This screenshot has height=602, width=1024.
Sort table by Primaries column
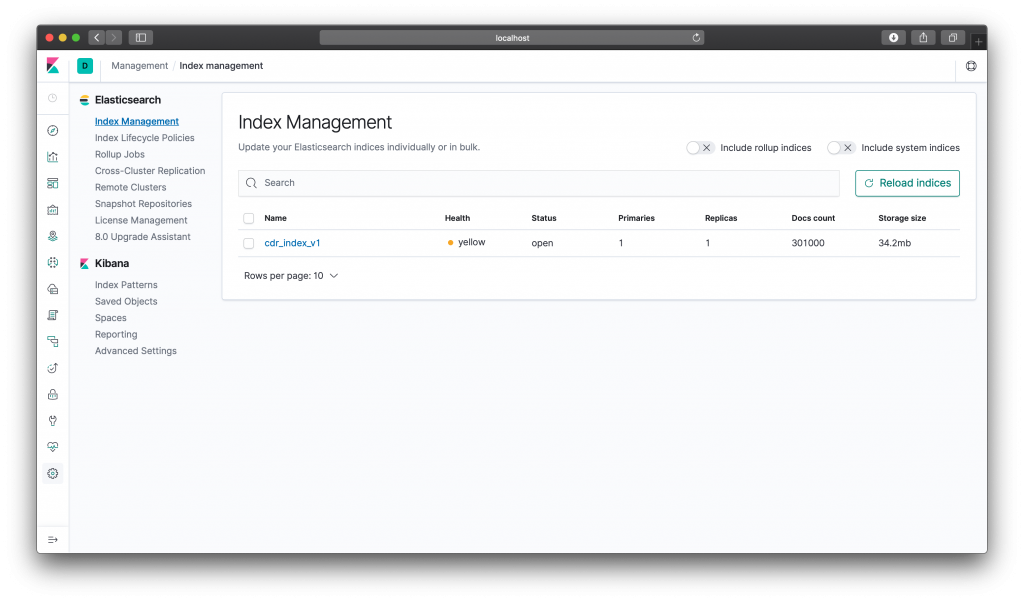[x=636, y=218]
